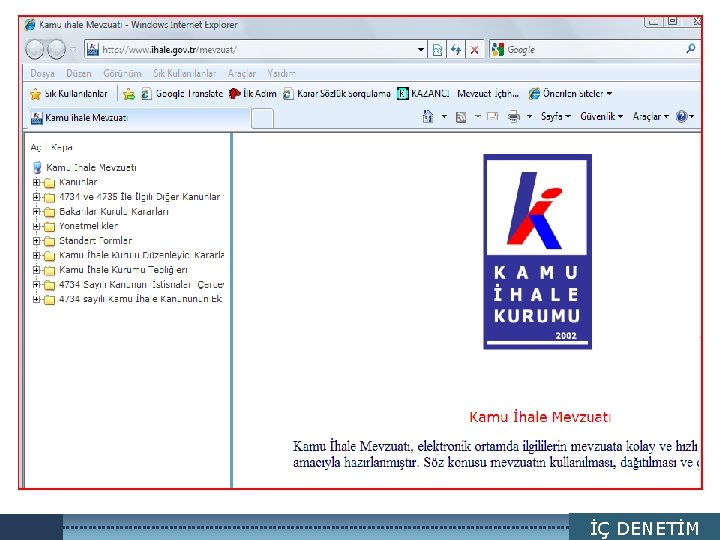Expand the Bakanlar Kurulu Kararları folder
Screen dimensions: 720x540
click(36, 212)
